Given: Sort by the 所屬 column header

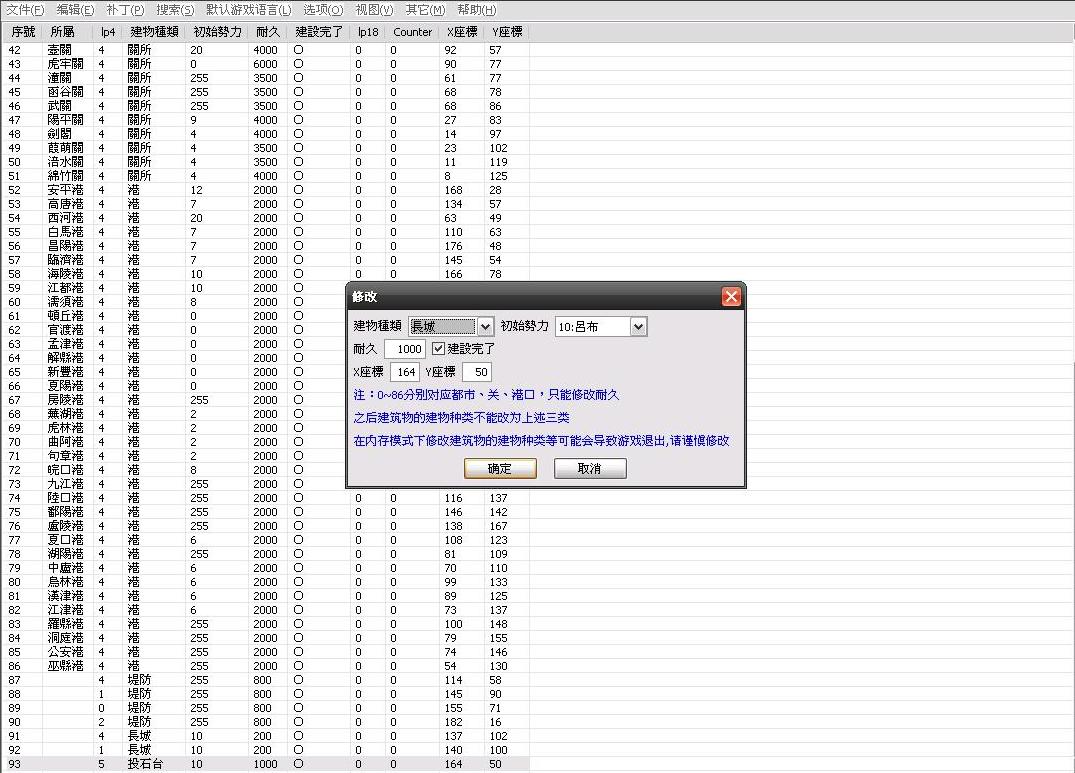Looking at the screenshot, I should click(x=67, y=32).
